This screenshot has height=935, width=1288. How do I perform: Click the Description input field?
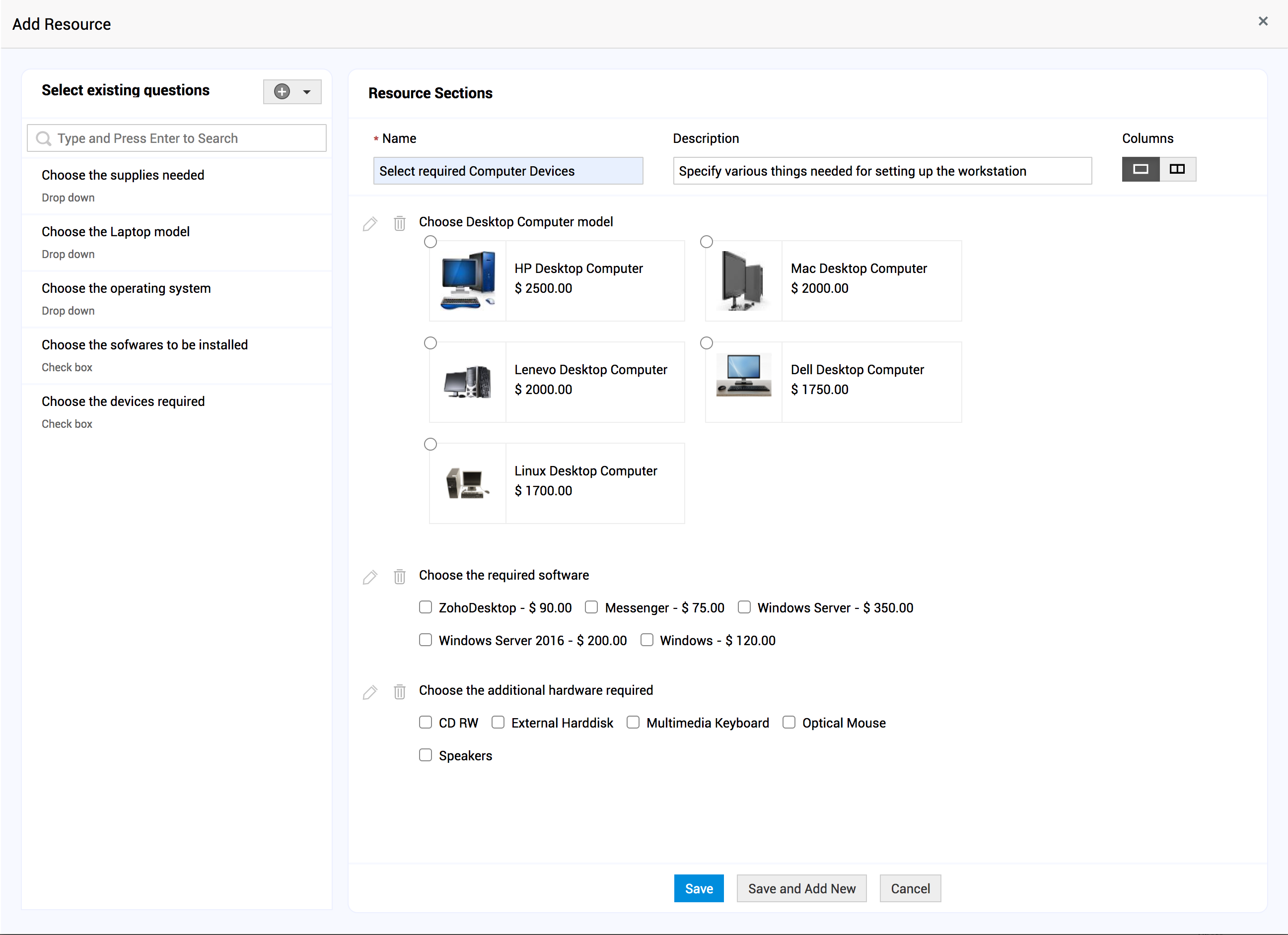[x=882, y=171]
